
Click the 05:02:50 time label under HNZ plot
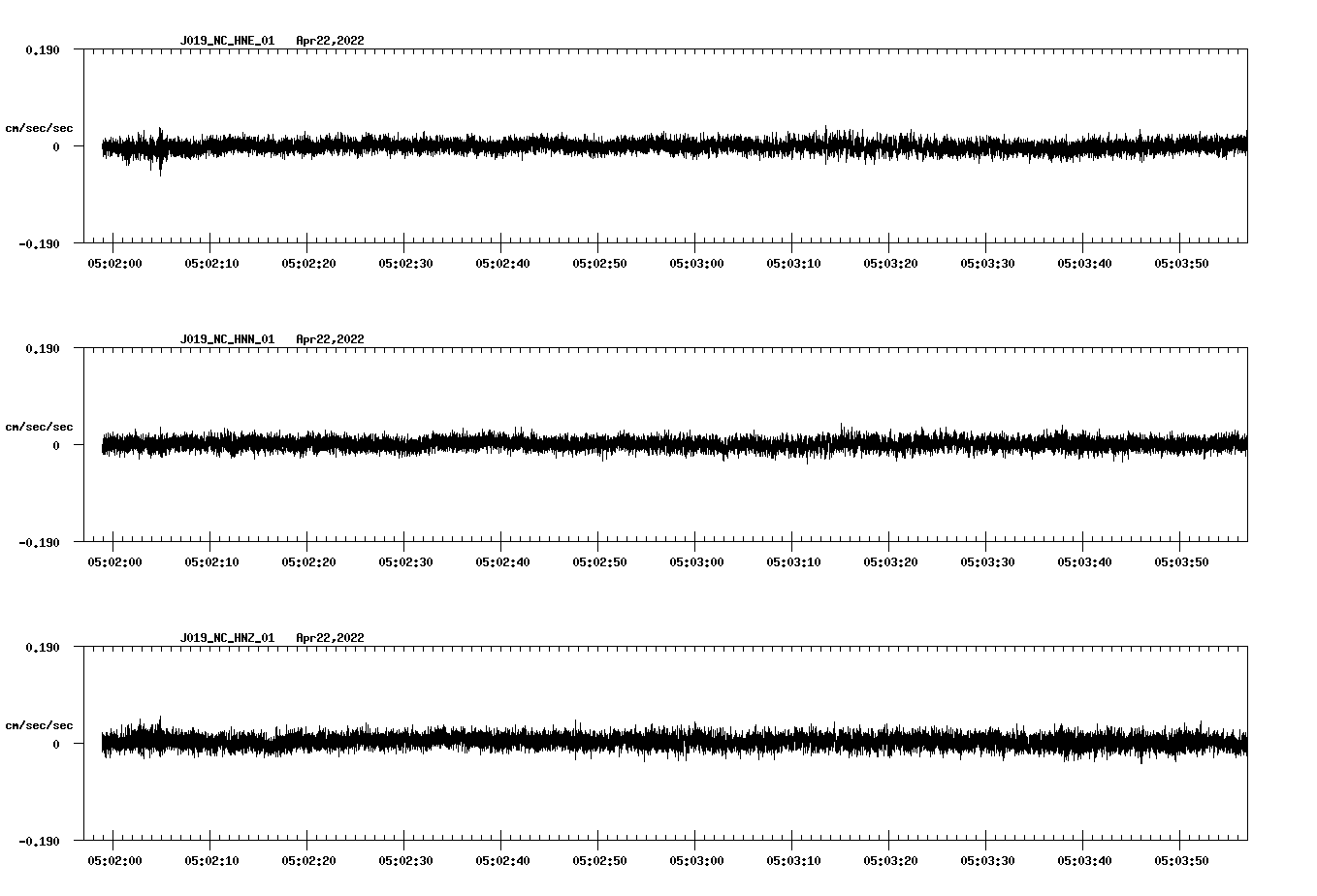[599, 861]
